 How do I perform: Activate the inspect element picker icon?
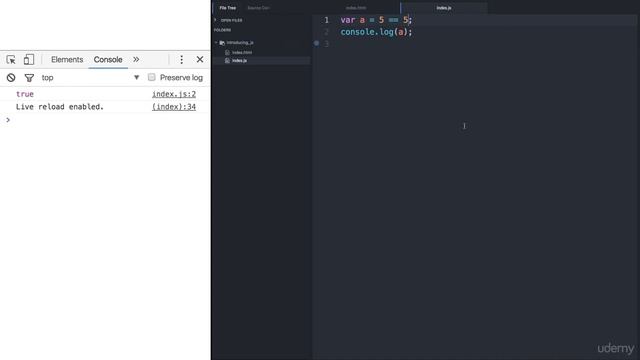click(x=11, y=60)
